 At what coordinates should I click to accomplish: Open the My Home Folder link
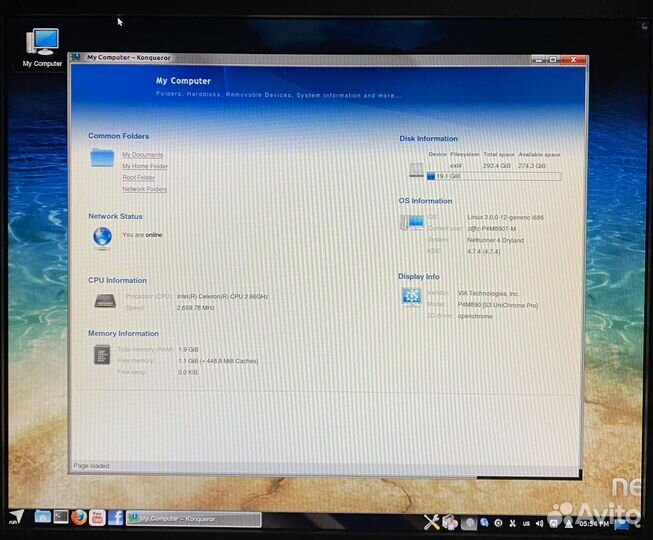point(145,166)
